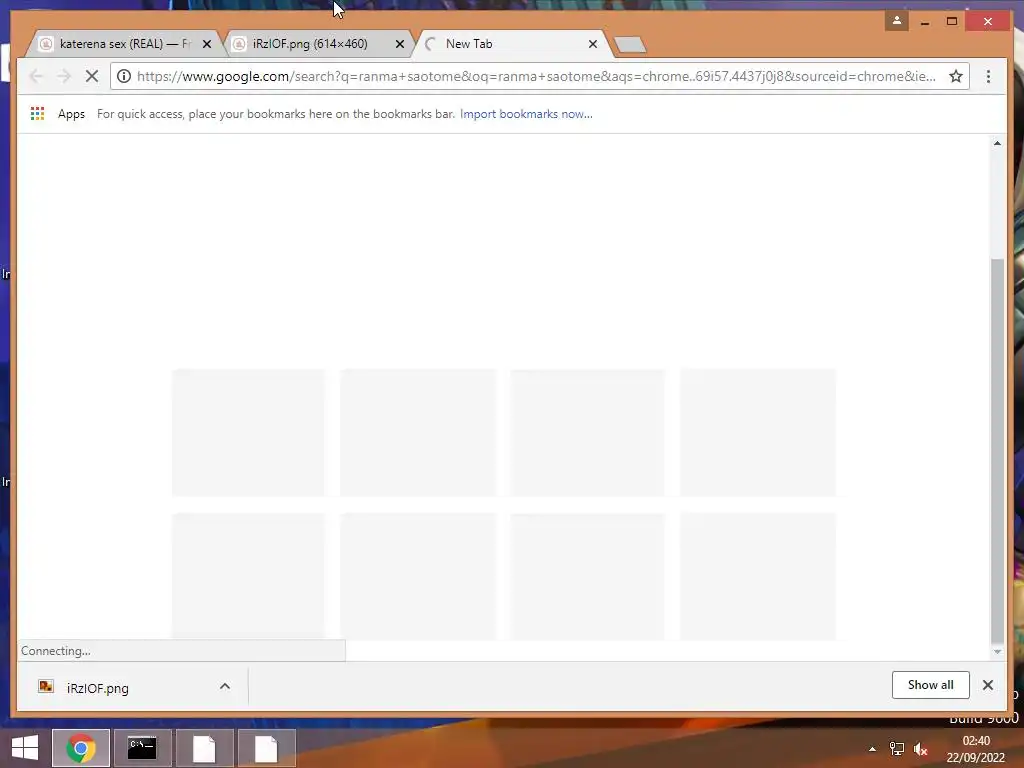Click the vertical scrollbar thumb
The width and height of the screenshot is (1024, 768).
pos(997,451)
